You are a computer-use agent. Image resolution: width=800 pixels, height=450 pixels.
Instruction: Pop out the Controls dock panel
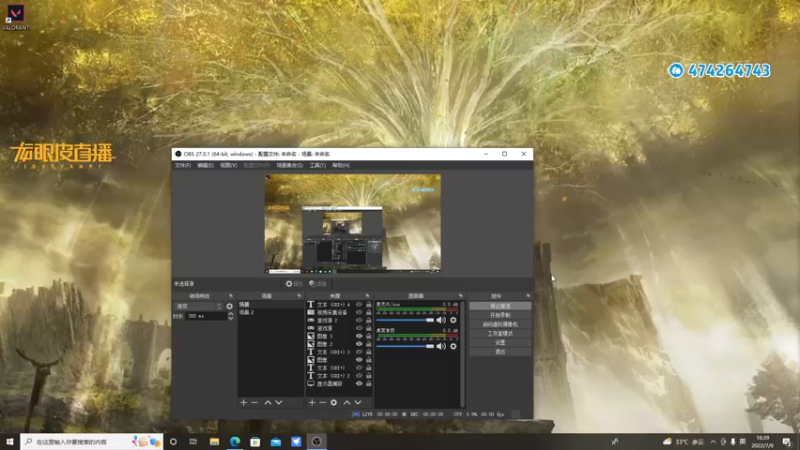[528, 296]
